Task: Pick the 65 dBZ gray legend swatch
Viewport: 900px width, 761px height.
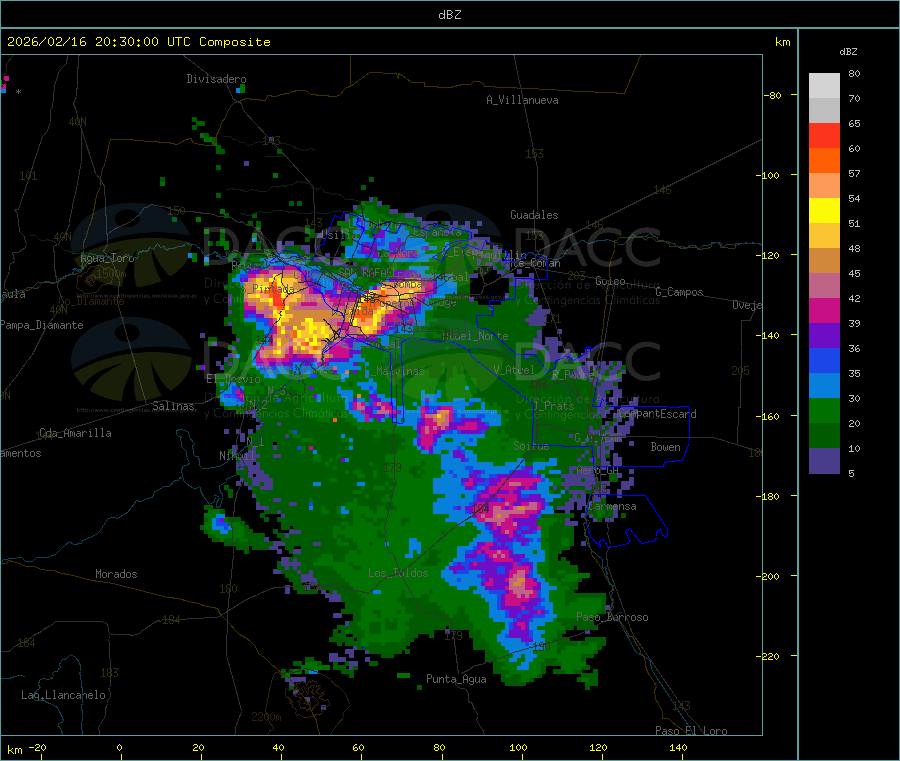Action: (824, 110)
